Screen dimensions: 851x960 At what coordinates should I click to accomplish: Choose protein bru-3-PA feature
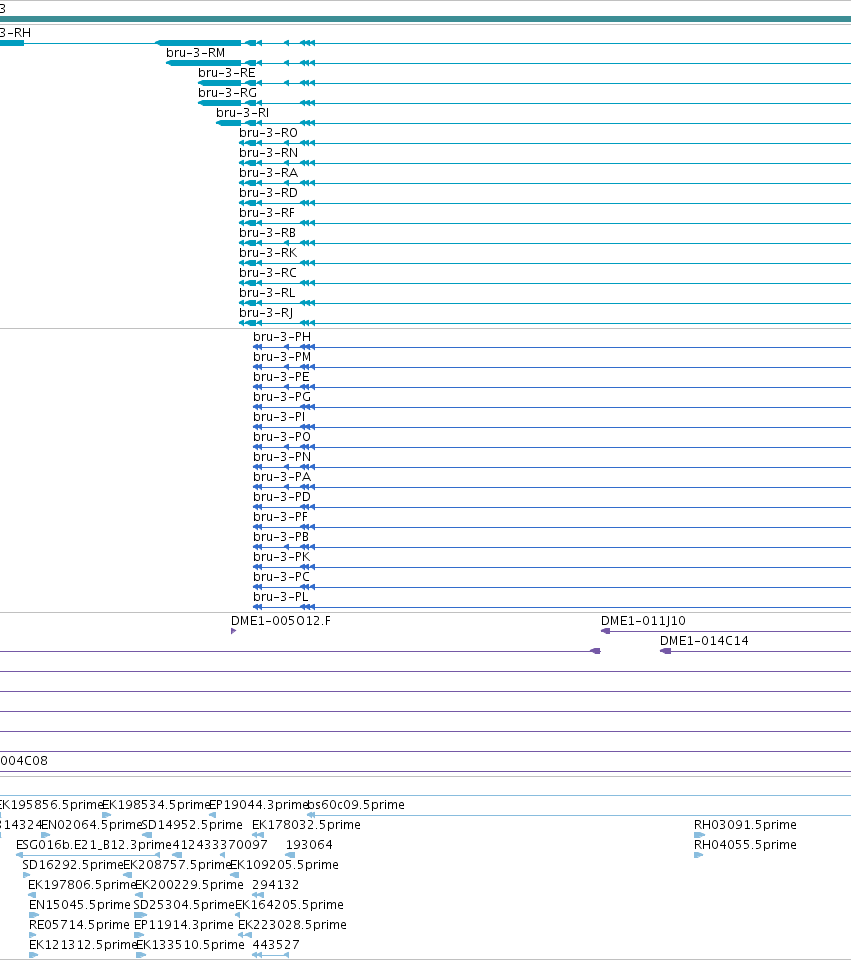(x=282, y=477)
